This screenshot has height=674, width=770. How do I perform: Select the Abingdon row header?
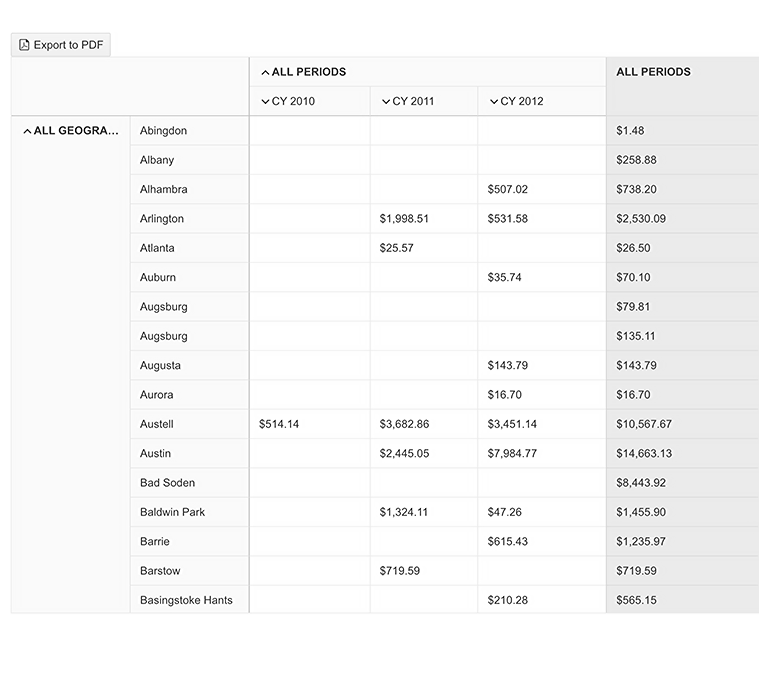point(164,131)
